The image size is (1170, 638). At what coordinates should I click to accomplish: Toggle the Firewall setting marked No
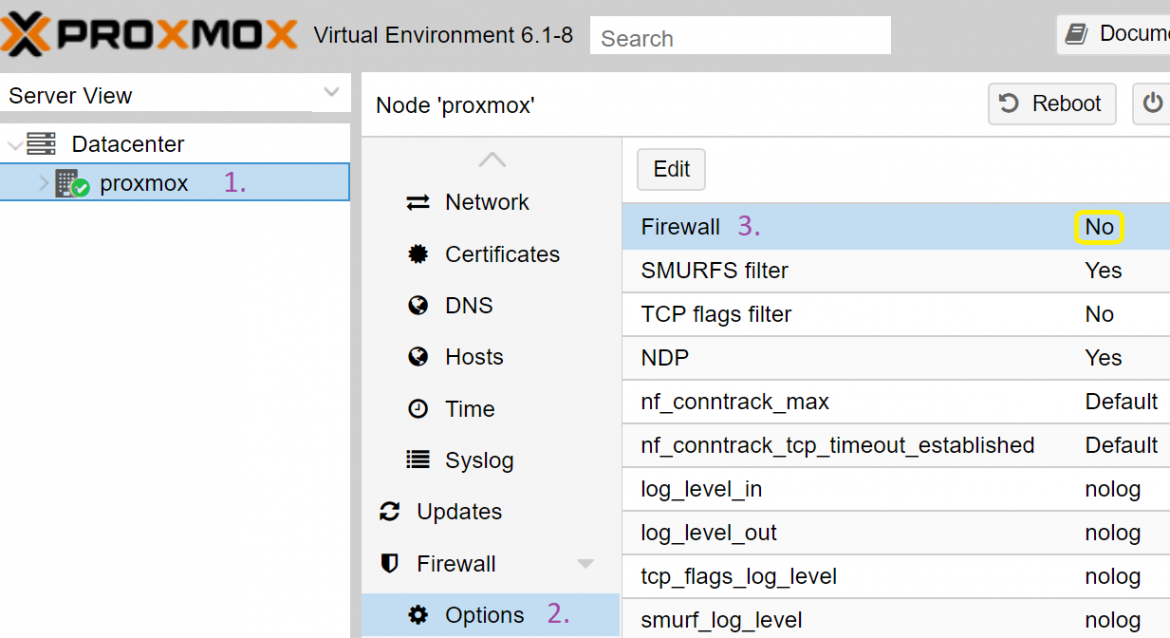1098,227
